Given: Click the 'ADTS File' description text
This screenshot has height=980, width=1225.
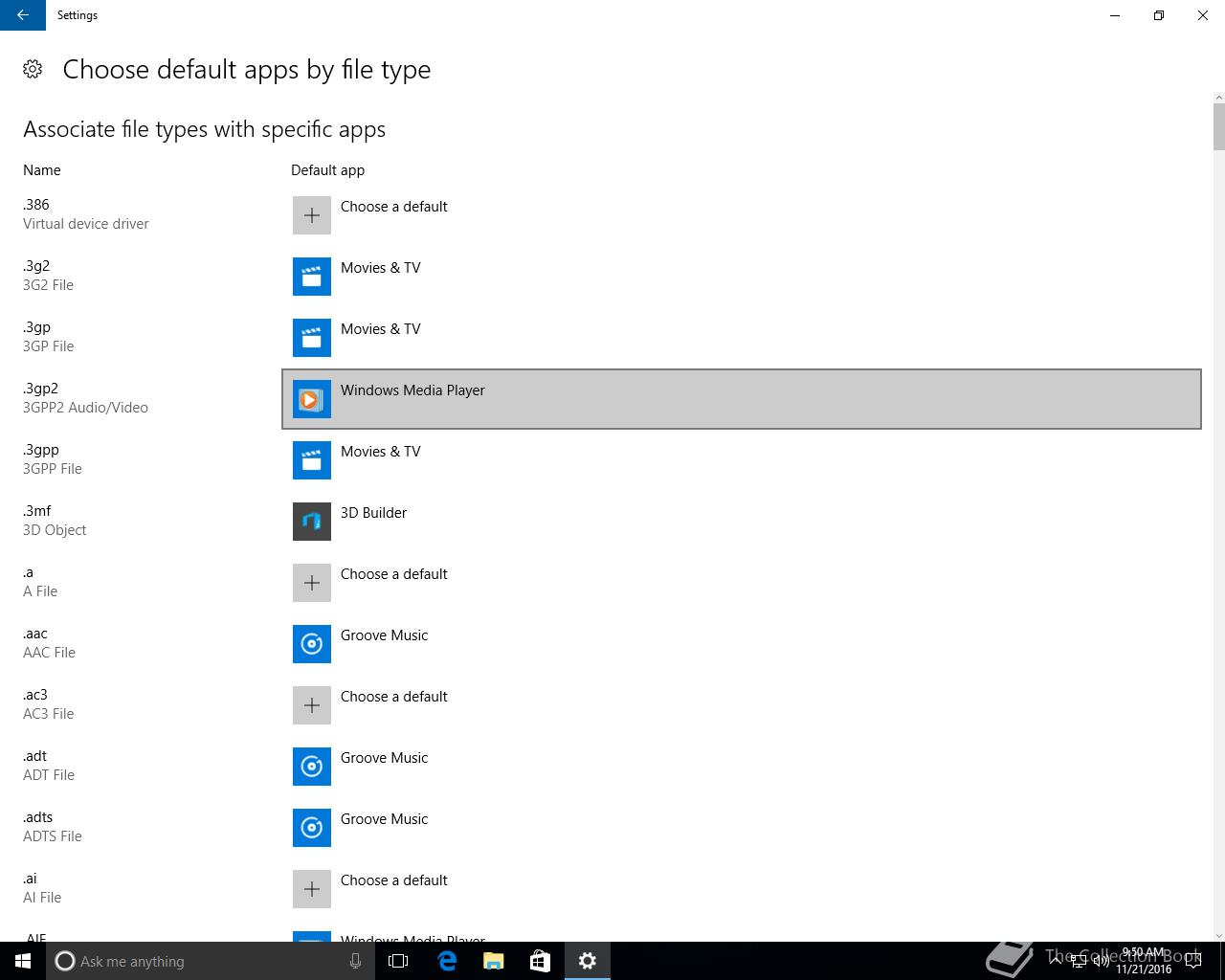Looking at the screenshot, I should click(53, 836).
